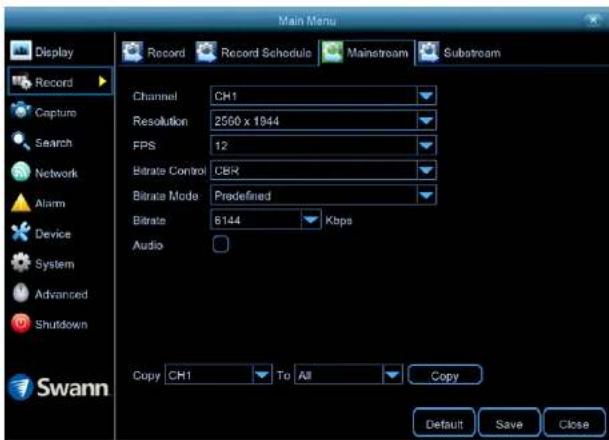The height and width of the screenshot is (440, 609).
Task: Click the Display monitor icon in sidebar
Action: tap(21, 50)
